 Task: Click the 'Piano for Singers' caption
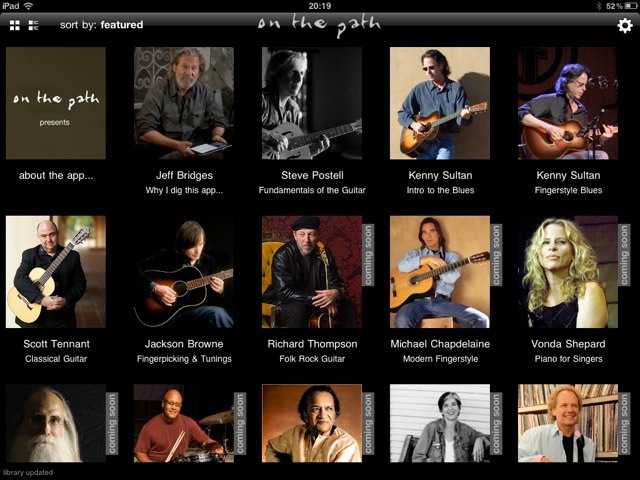click(x=568, y=359)
